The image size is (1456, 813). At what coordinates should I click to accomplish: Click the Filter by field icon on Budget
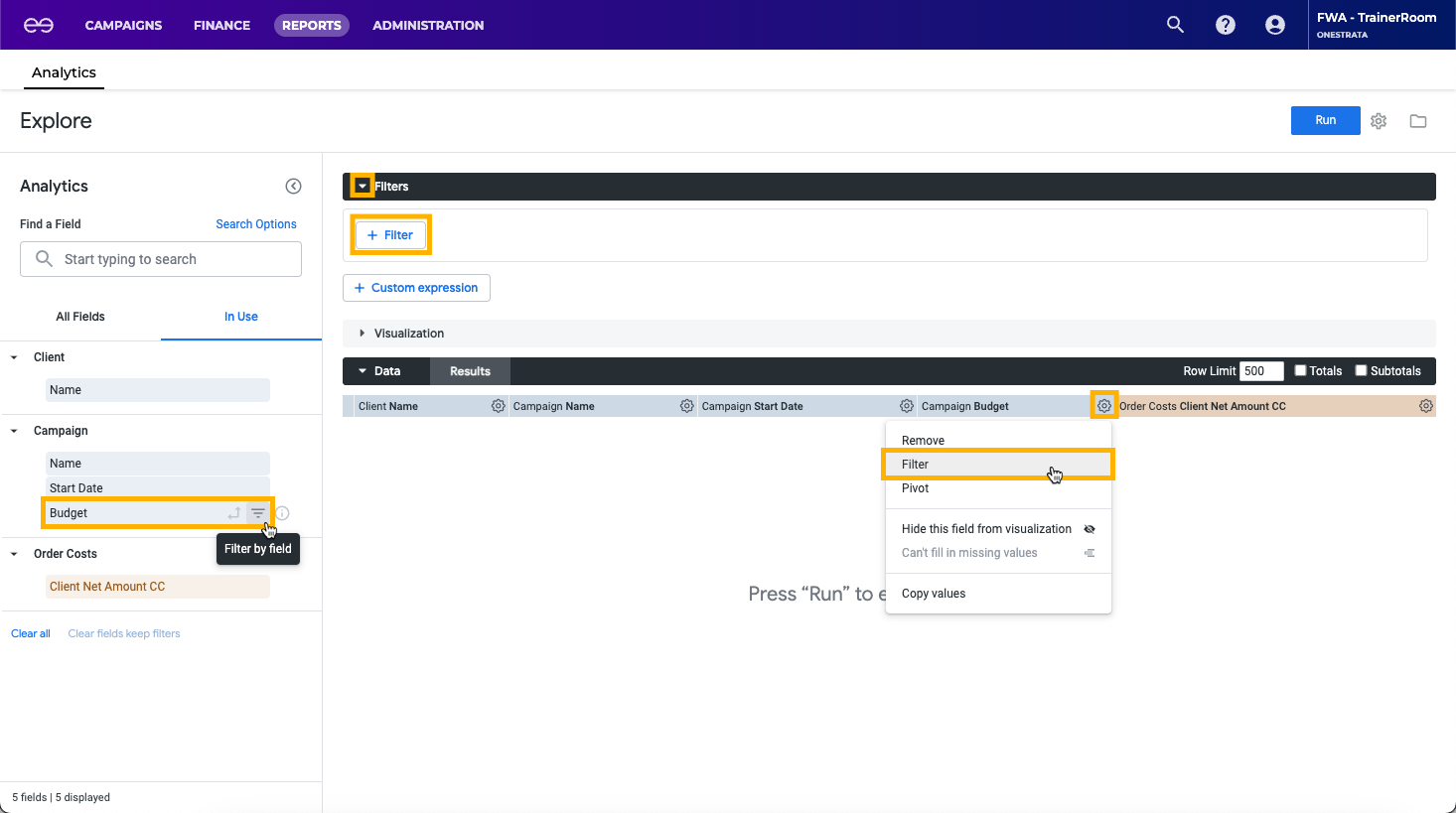point(258,513)
